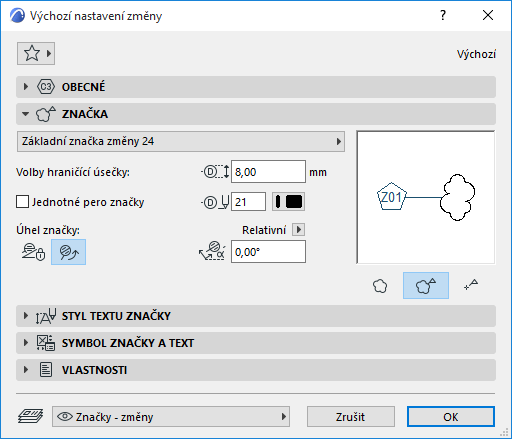Click the layer stack icon
This screenshot has height=439, width=512.
coord(30,416)
